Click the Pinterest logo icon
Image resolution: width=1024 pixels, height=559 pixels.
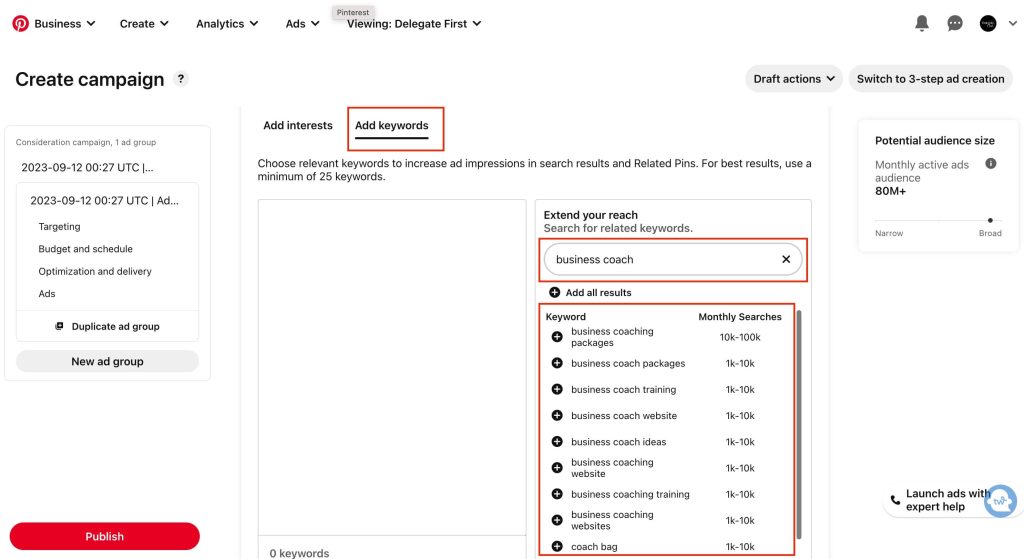[x=20, y=24]
